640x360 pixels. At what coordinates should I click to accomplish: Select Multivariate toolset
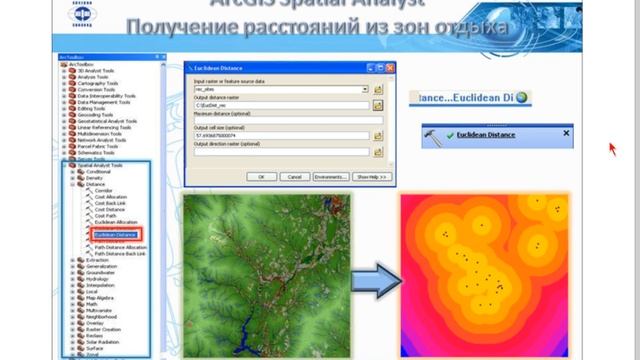click(x=98, y=311)
